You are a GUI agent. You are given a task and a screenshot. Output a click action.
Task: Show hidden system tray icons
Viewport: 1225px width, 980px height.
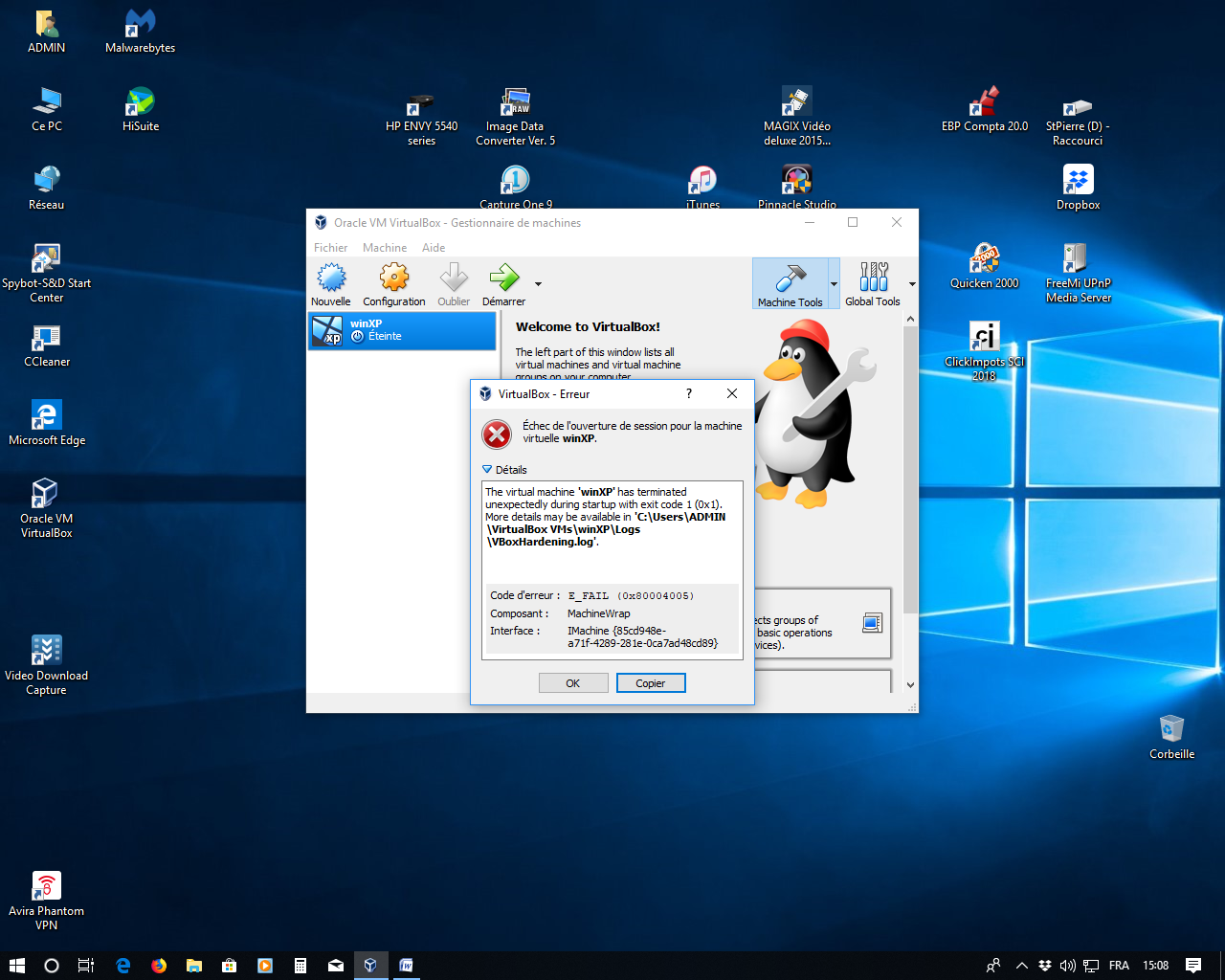[1021, 966]
